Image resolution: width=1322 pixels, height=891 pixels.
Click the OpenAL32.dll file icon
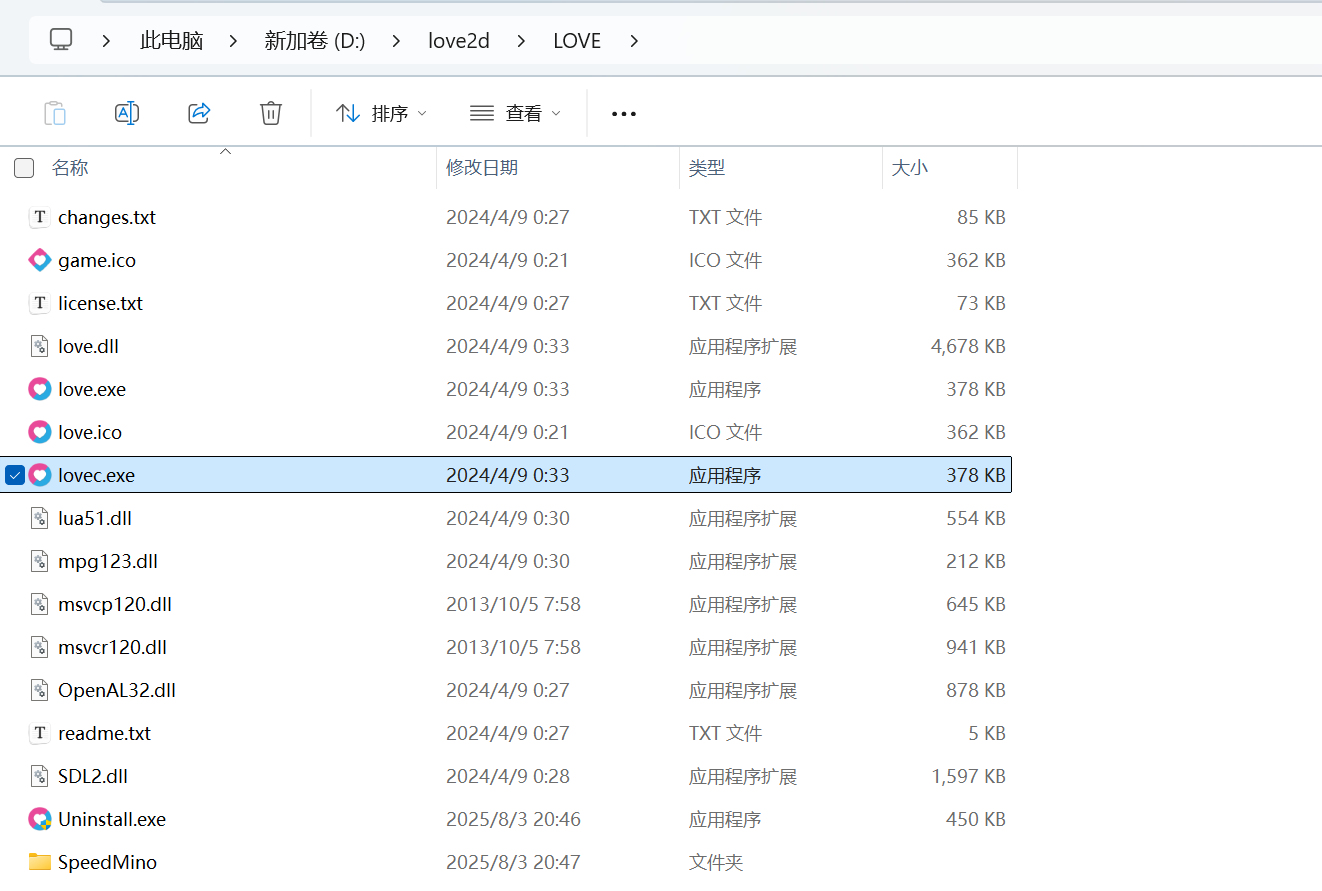pos(39,690)
